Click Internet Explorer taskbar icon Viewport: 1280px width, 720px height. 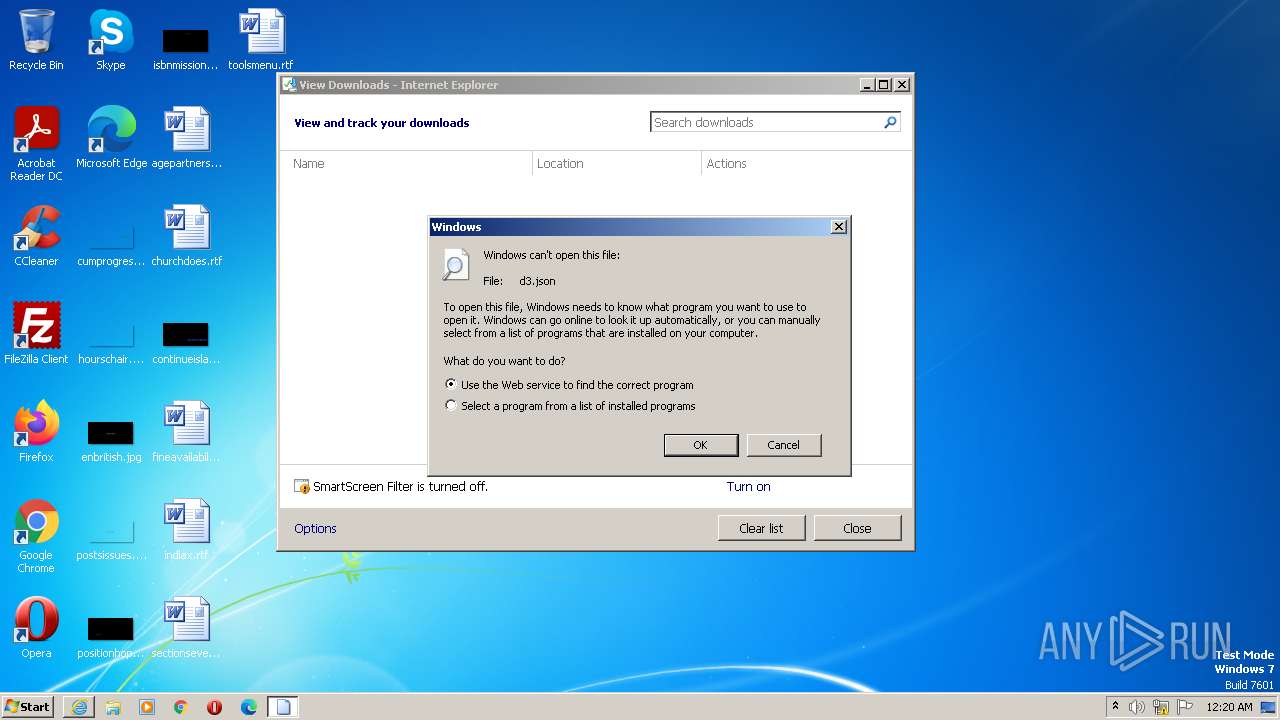coord(79,707)
